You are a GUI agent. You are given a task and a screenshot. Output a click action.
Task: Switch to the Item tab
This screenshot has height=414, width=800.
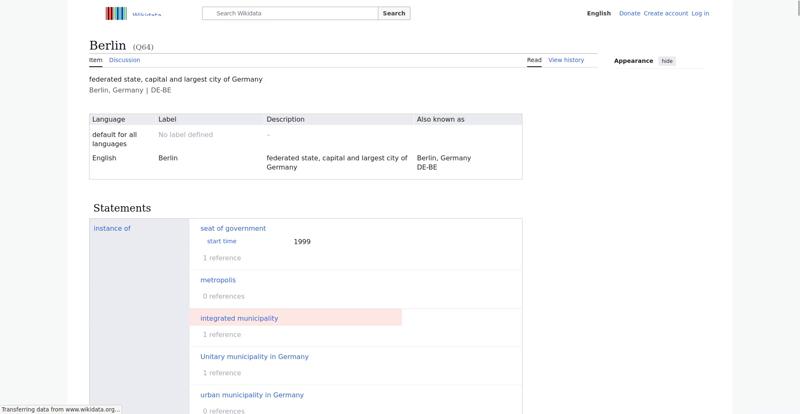[95, 60]
